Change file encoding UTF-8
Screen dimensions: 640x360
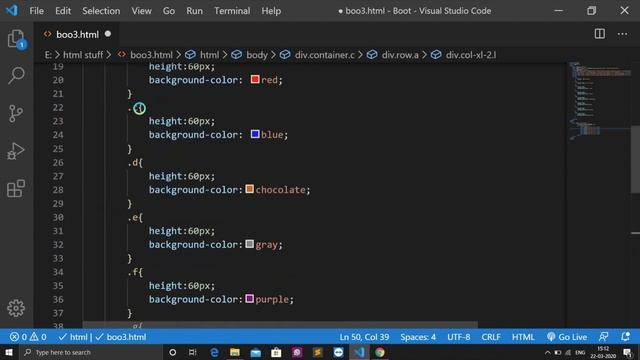pyautogui.click(x=458, y=337)
